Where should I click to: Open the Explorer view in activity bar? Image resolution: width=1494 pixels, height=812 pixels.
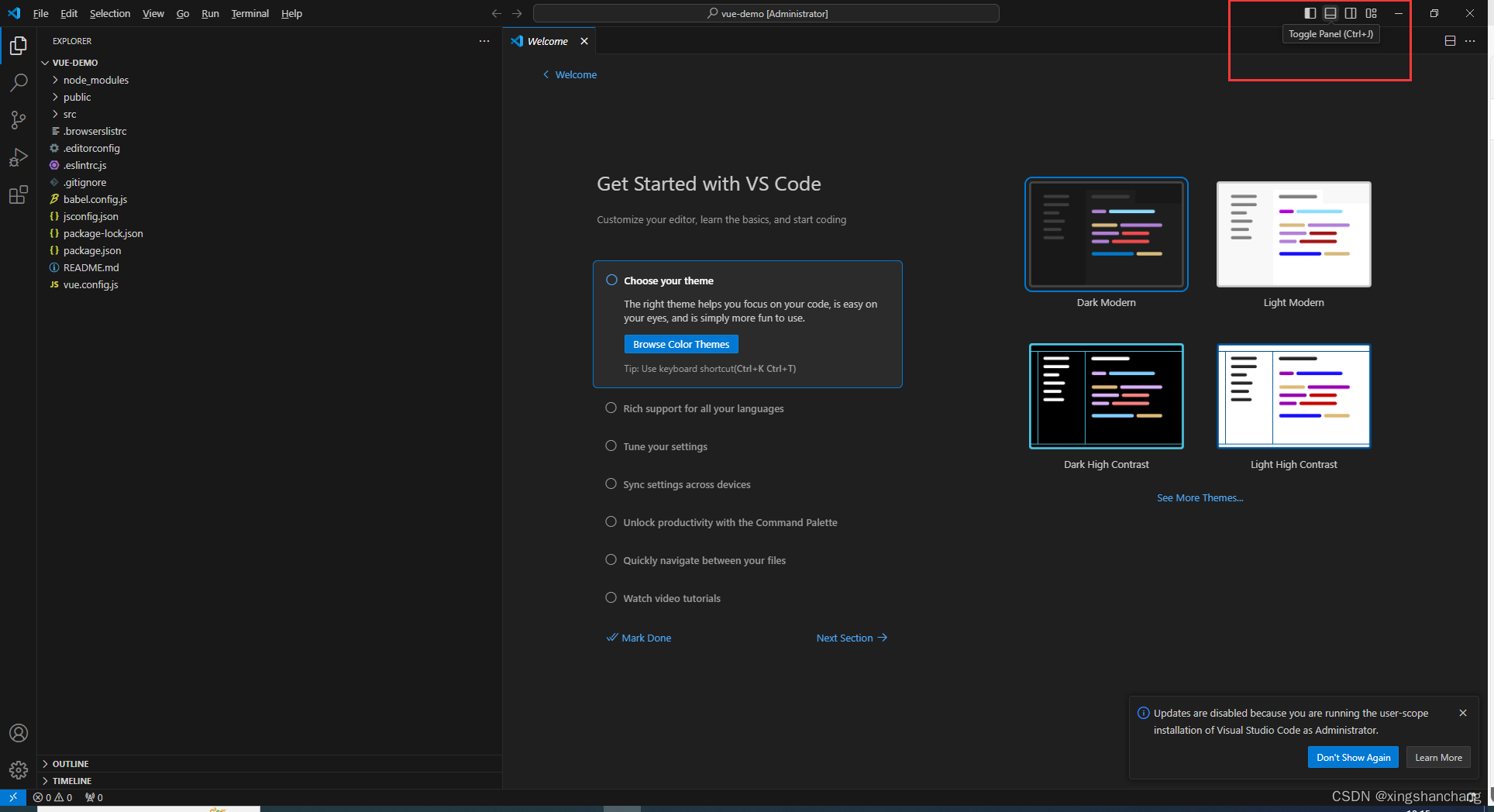(x=19, y=46)
